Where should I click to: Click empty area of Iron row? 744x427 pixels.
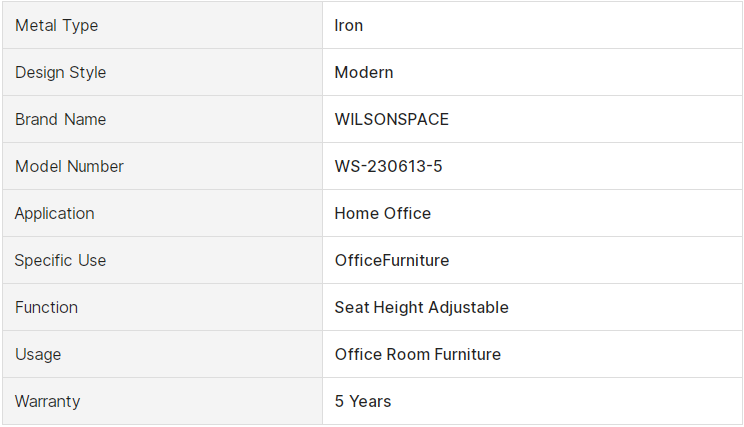[x=550, y=25]
